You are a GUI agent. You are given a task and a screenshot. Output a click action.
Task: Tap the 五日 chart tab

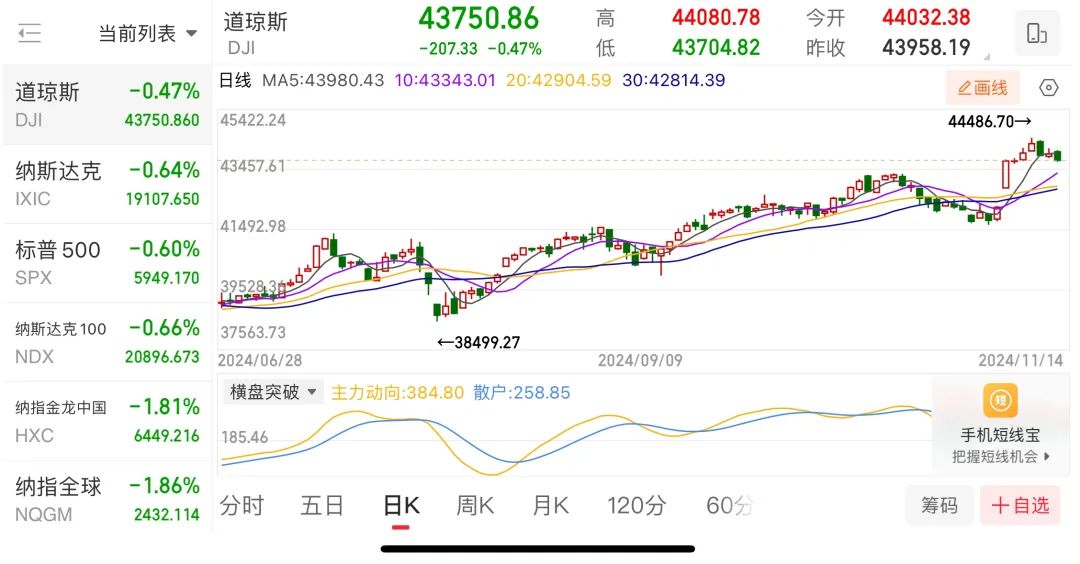(x=322, y=506)
